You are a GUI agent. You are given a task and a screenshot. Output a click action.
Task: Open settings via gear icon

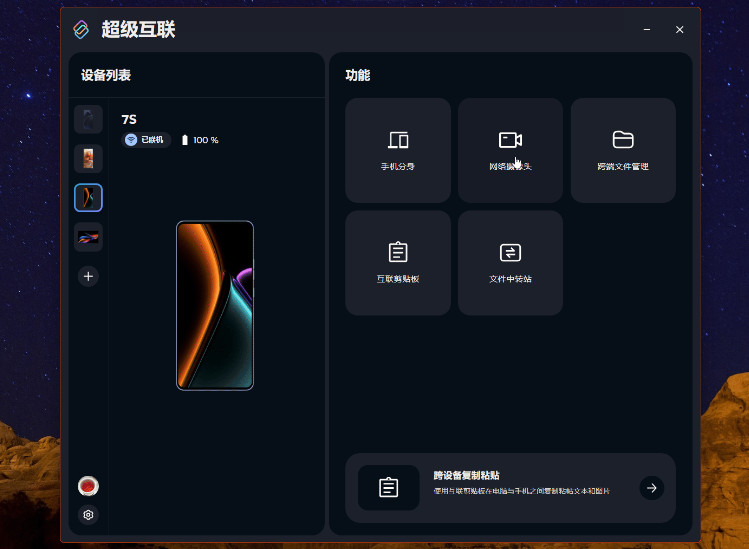coord(88,515)
